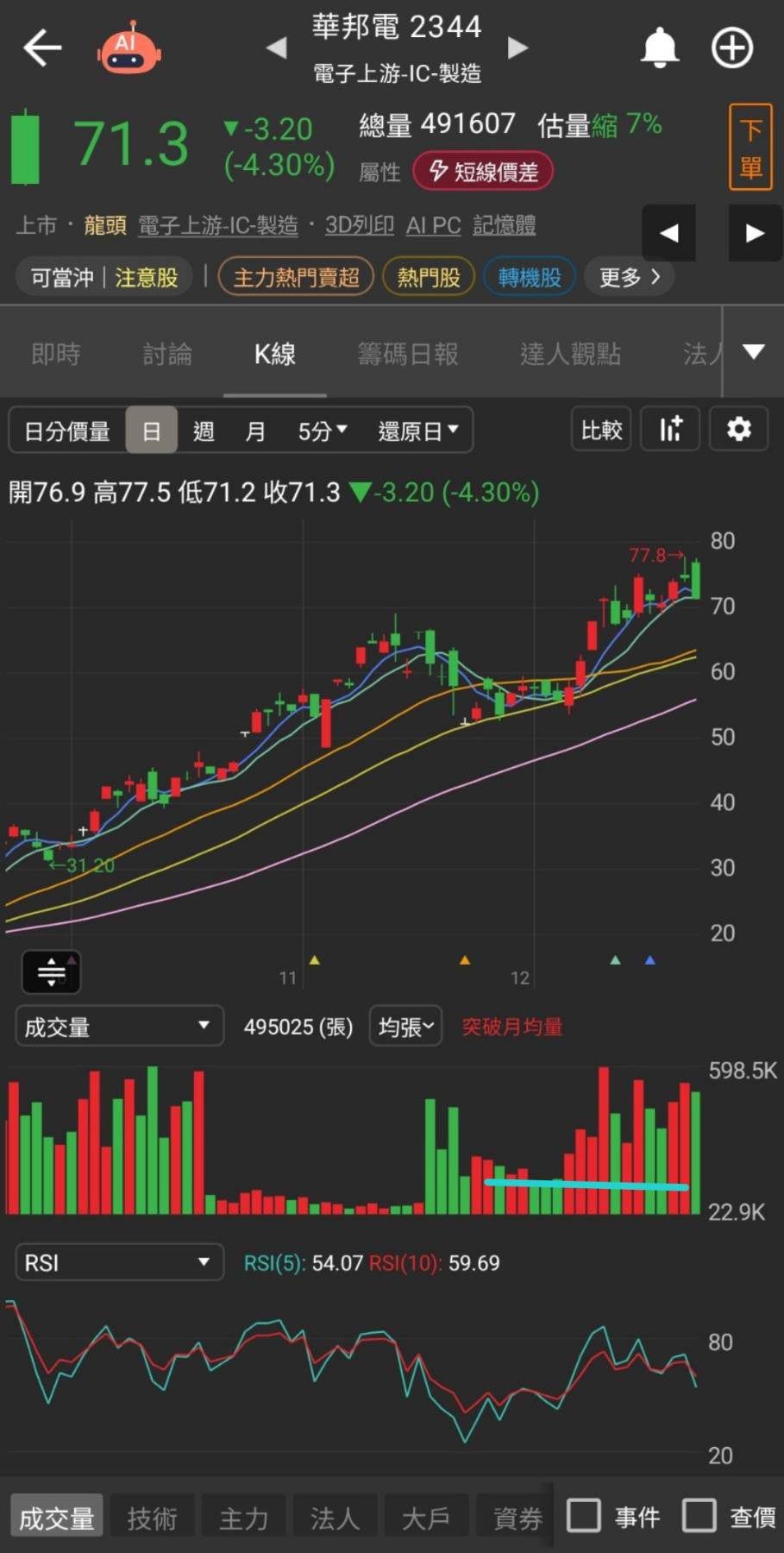Viewport: 784px width, 1553px height.
Task: Select bottom 資券 tab
Action: tap(516, 1518)
